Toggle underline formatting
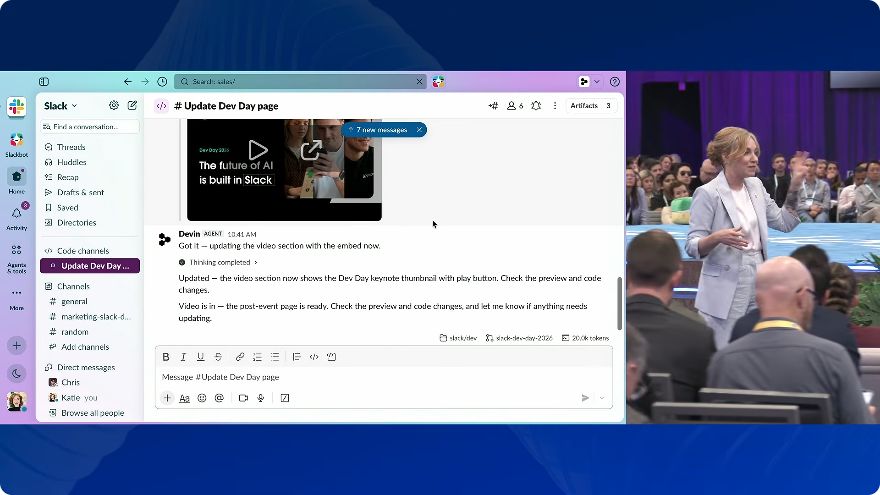 tap(200, 357)
